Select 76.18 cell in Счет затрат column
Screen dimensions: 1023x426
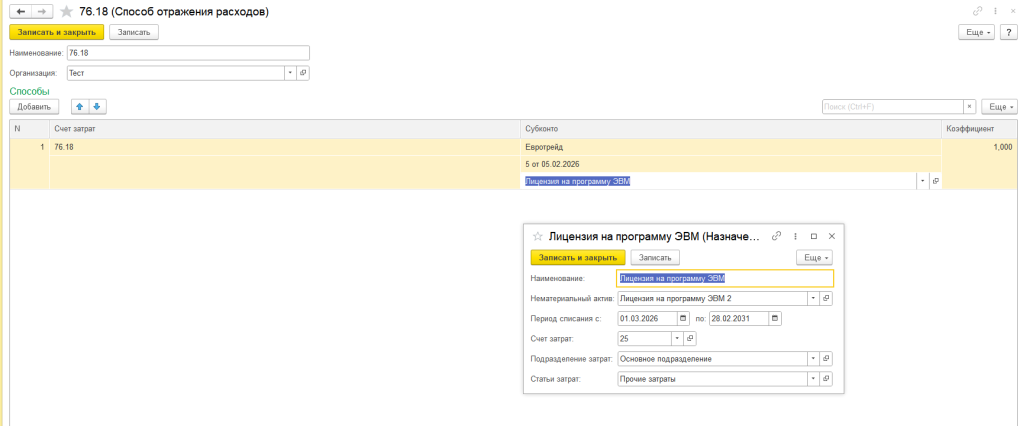tap(284, 147)
